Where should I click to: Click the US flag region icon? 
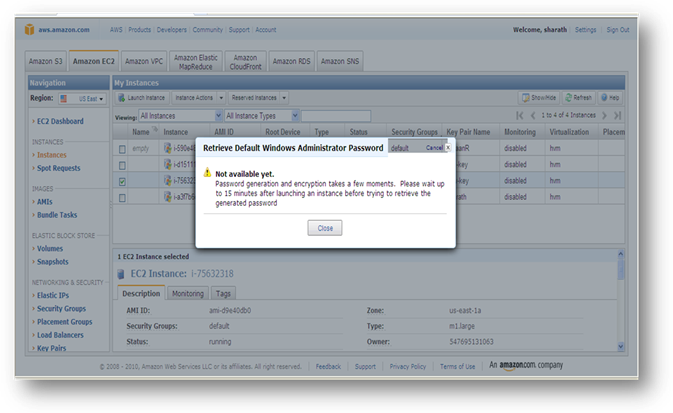pos(64,98)
